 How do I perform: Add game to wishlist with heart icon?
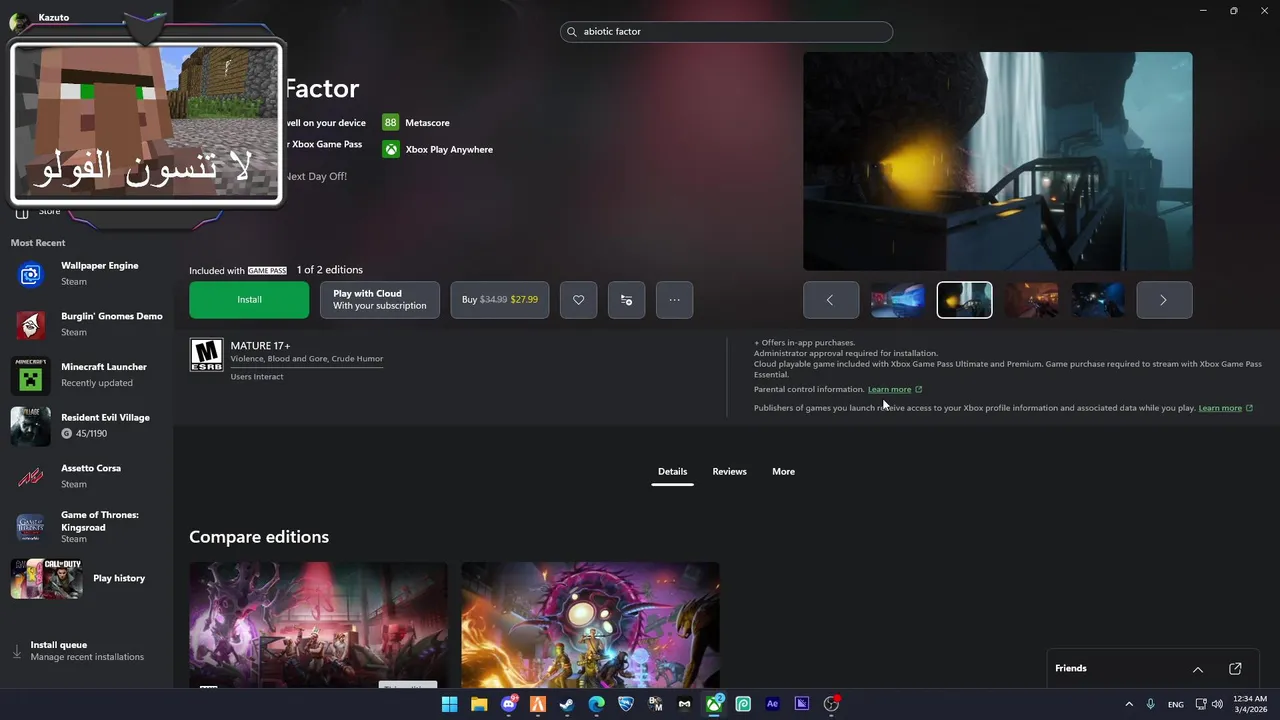(x=578, y=300)
